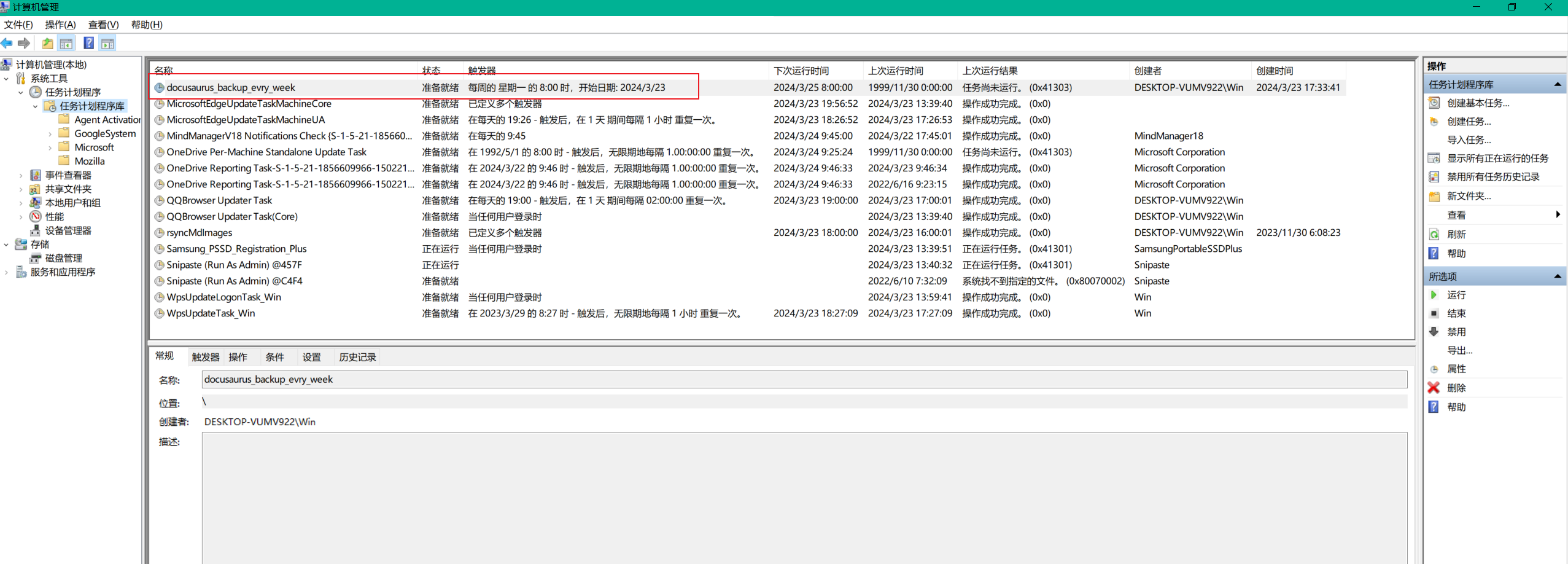Expand the 服务和应用程序 tree node
Image resolution: width=1568 pixels, height=564 pixels.
[6, 272]
